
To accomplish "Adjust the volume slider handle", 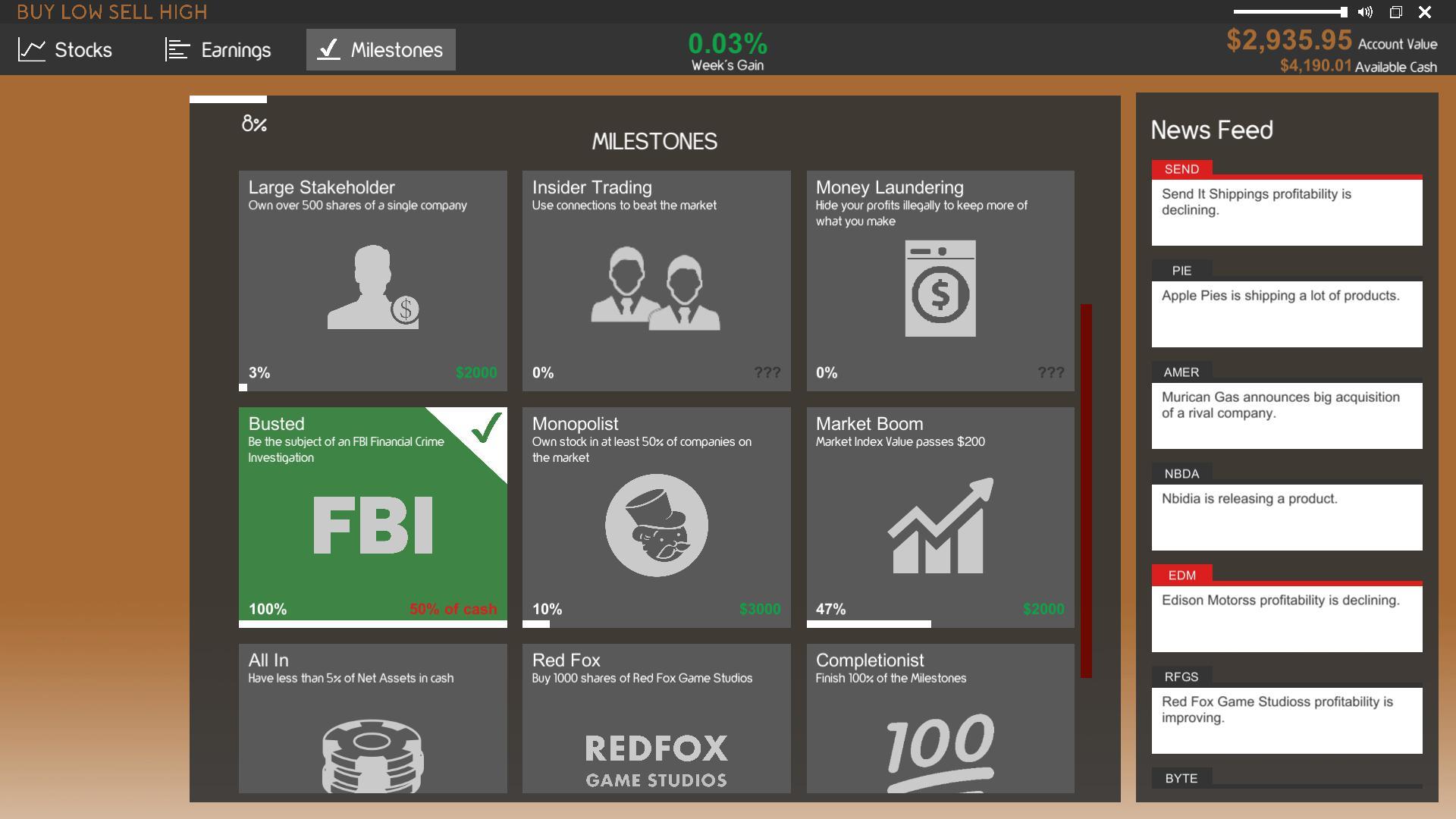I will tap(1343, 12).
